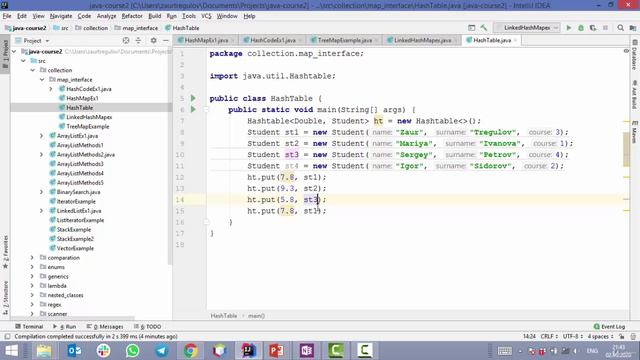Viewport: 640px width, 360px height.
Task: Click scroll from source target icon
Action: 126,40
